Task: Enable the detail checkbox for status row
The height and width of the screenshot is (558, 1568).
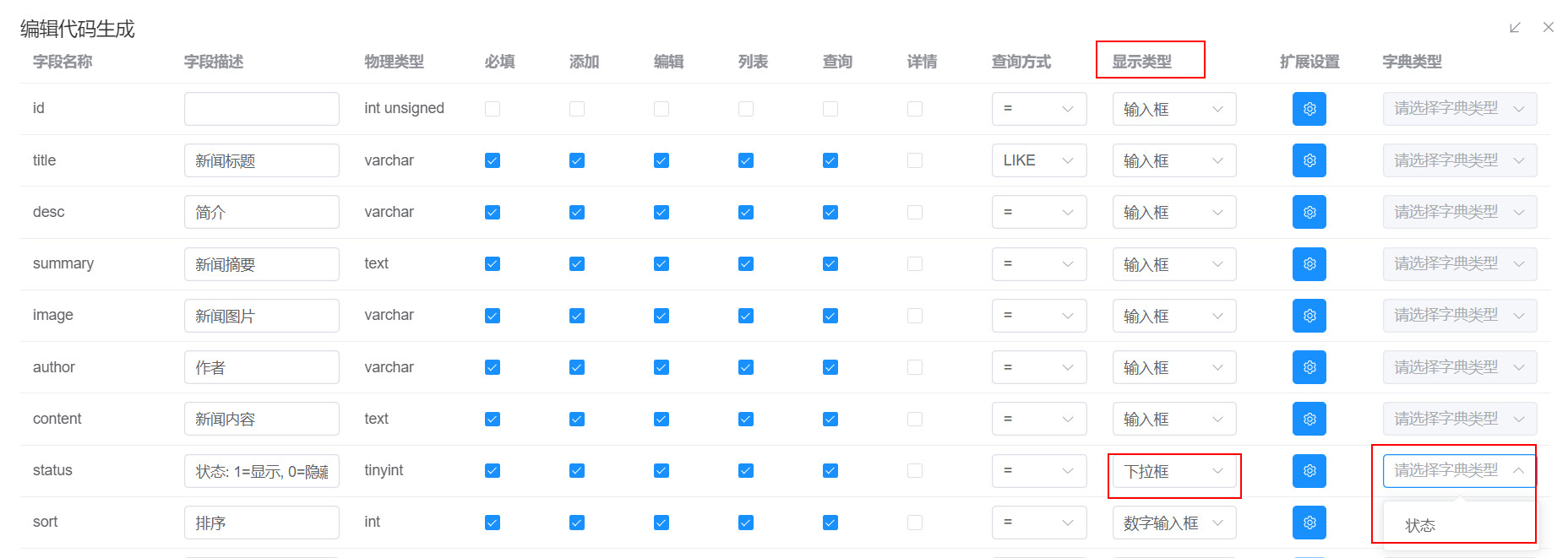Action: (x=915, y=471)
